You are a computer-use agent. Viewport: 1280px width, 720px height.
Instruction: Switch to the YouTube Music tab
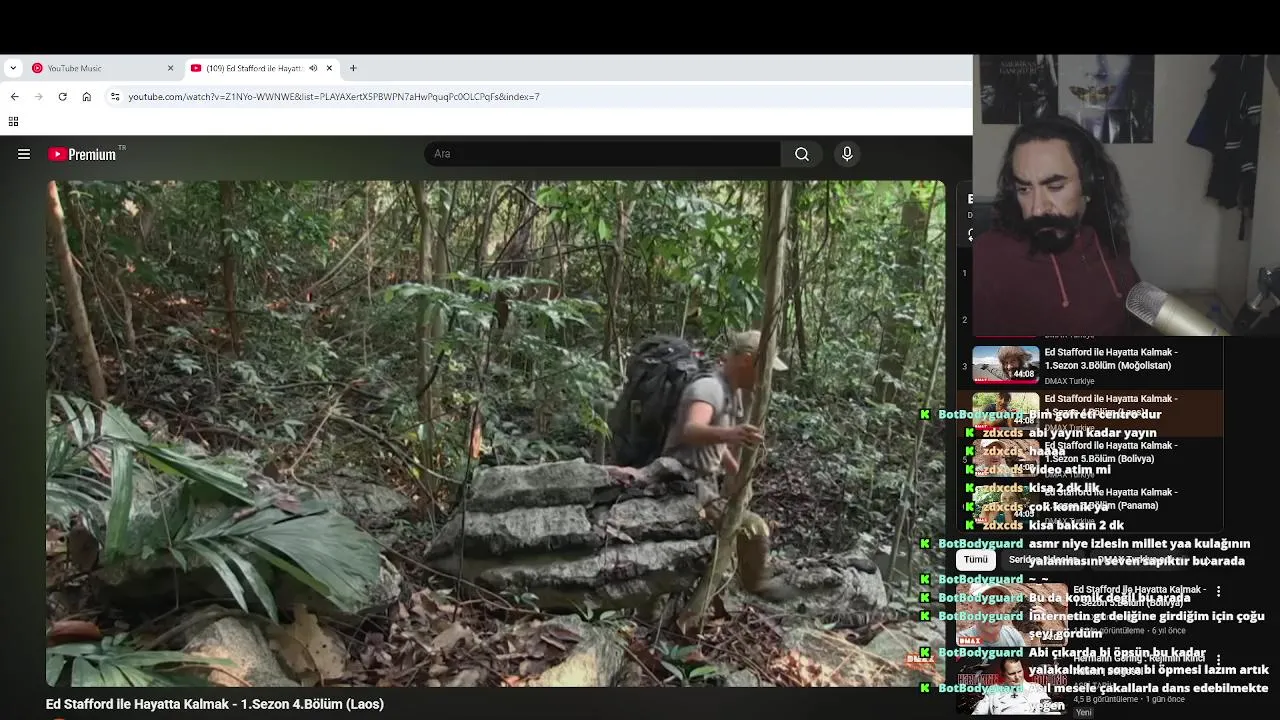coord(102,68)
